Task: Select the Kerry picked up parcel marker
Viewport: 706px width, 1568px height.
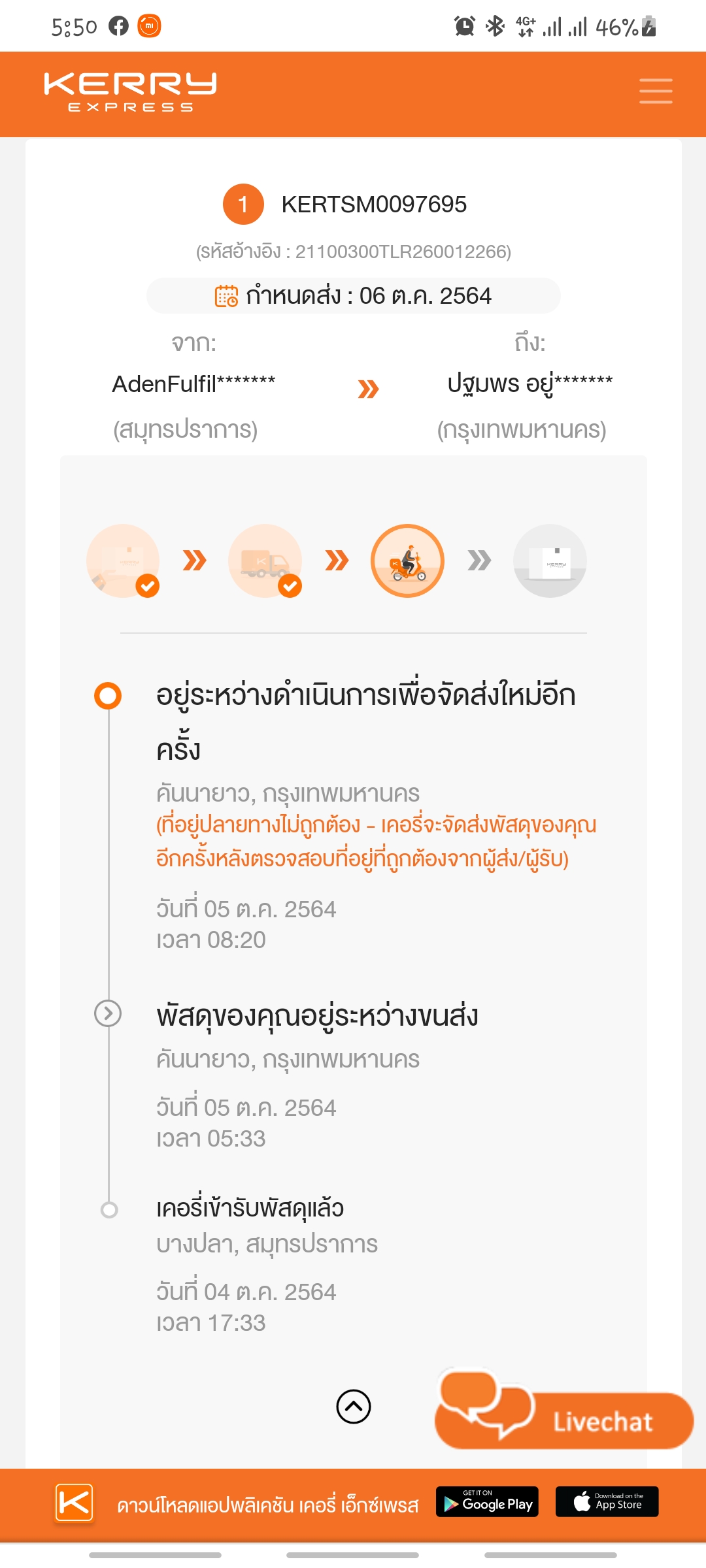Action: 109,1209
